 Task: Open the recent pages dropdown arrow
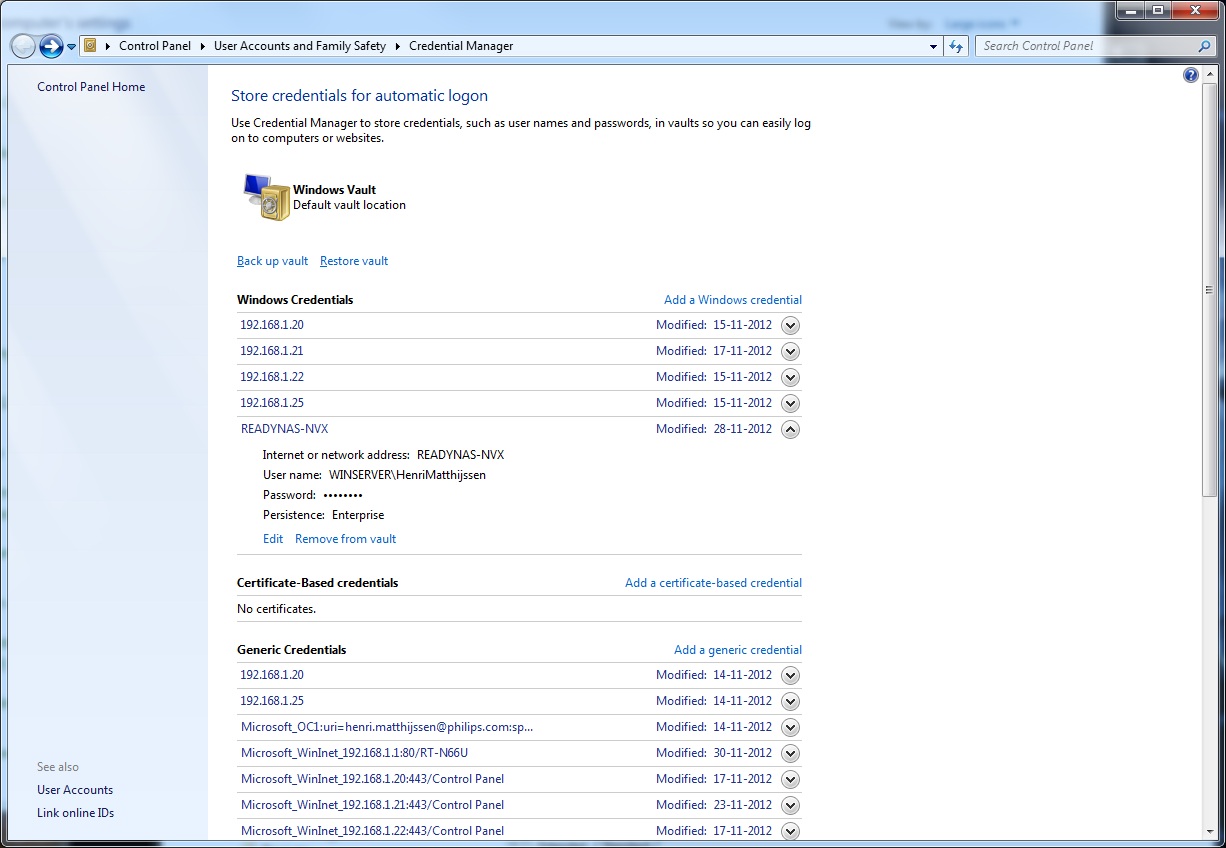tap(71, 47)
